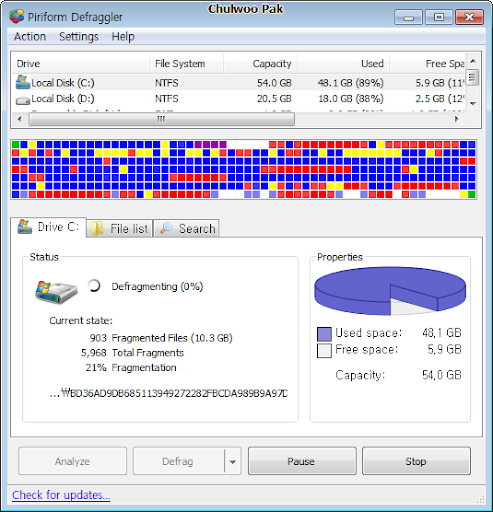Select the Local Disk (D:) drive icon

click(x=23, y=100)
